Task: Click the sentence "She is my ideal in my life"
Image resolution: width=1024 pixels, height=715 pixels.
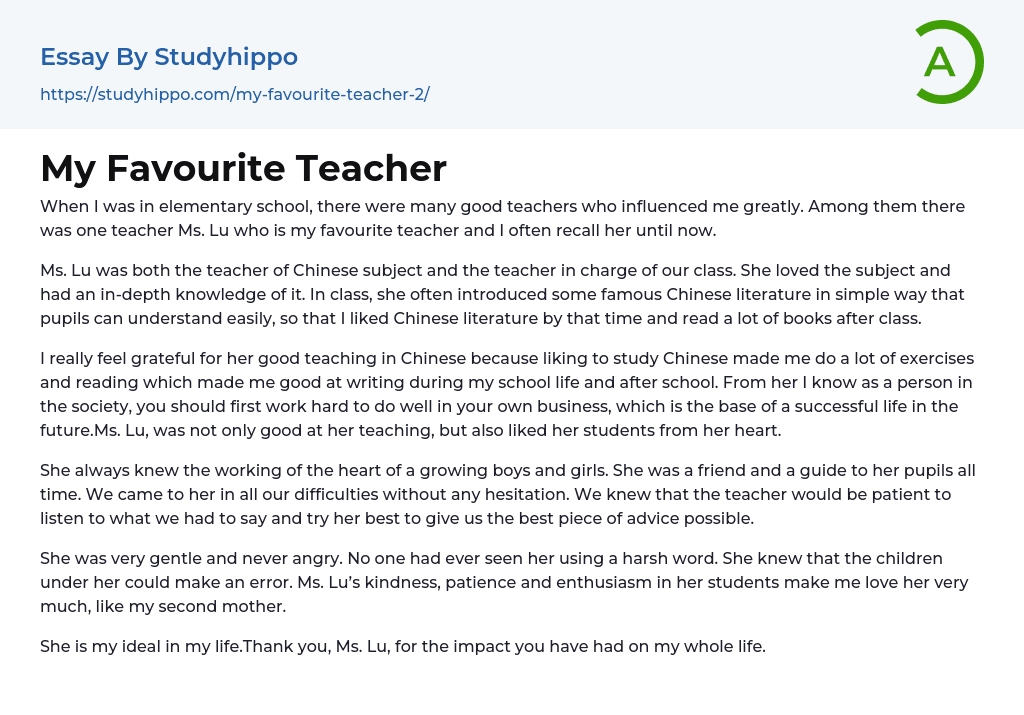Action: pos(140,646)
